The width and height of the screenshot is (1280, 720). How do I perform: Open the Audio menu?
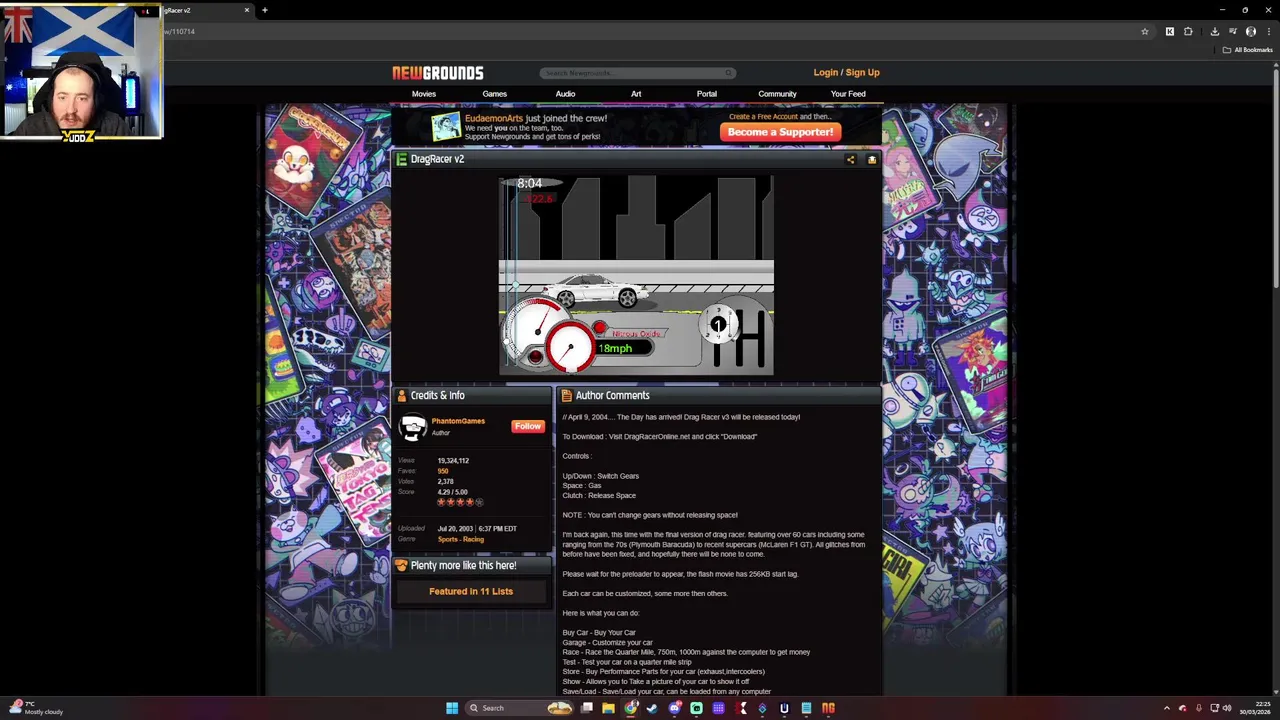coord(565,94)
